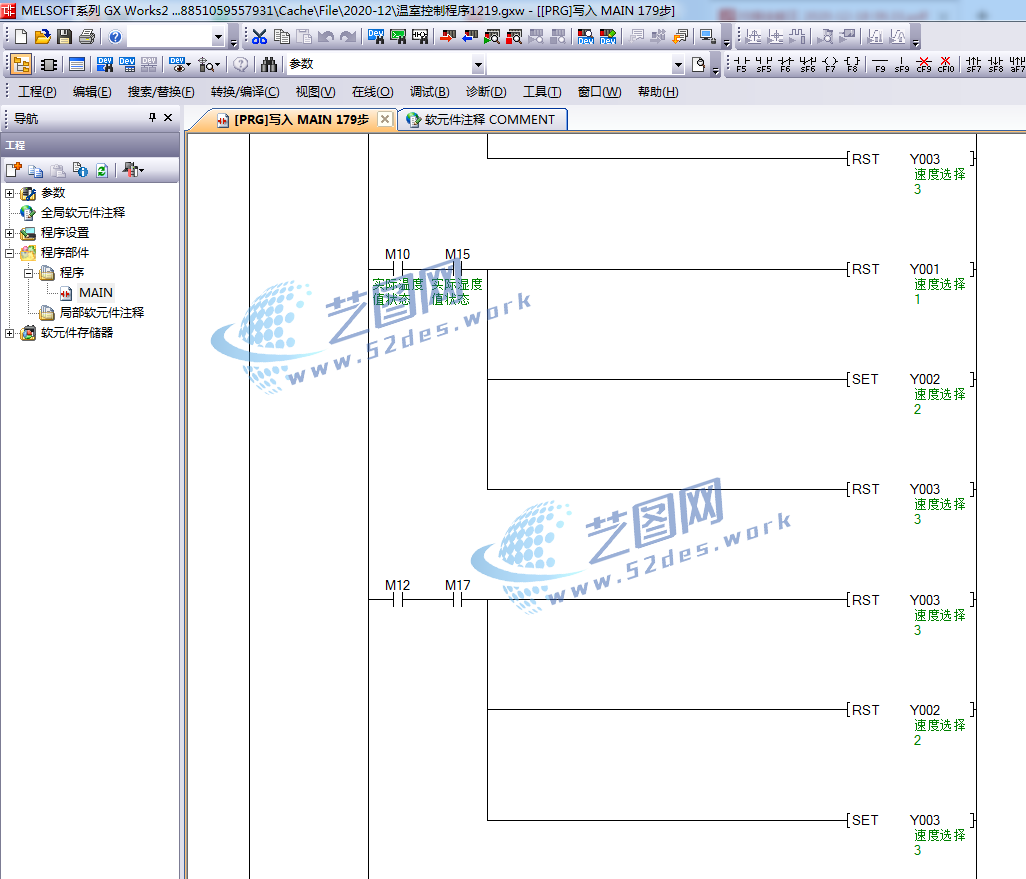Viewport: 1026px width, 879px height.
Task: Insert application instruction with F8 icon
Action: pos(853,64)
